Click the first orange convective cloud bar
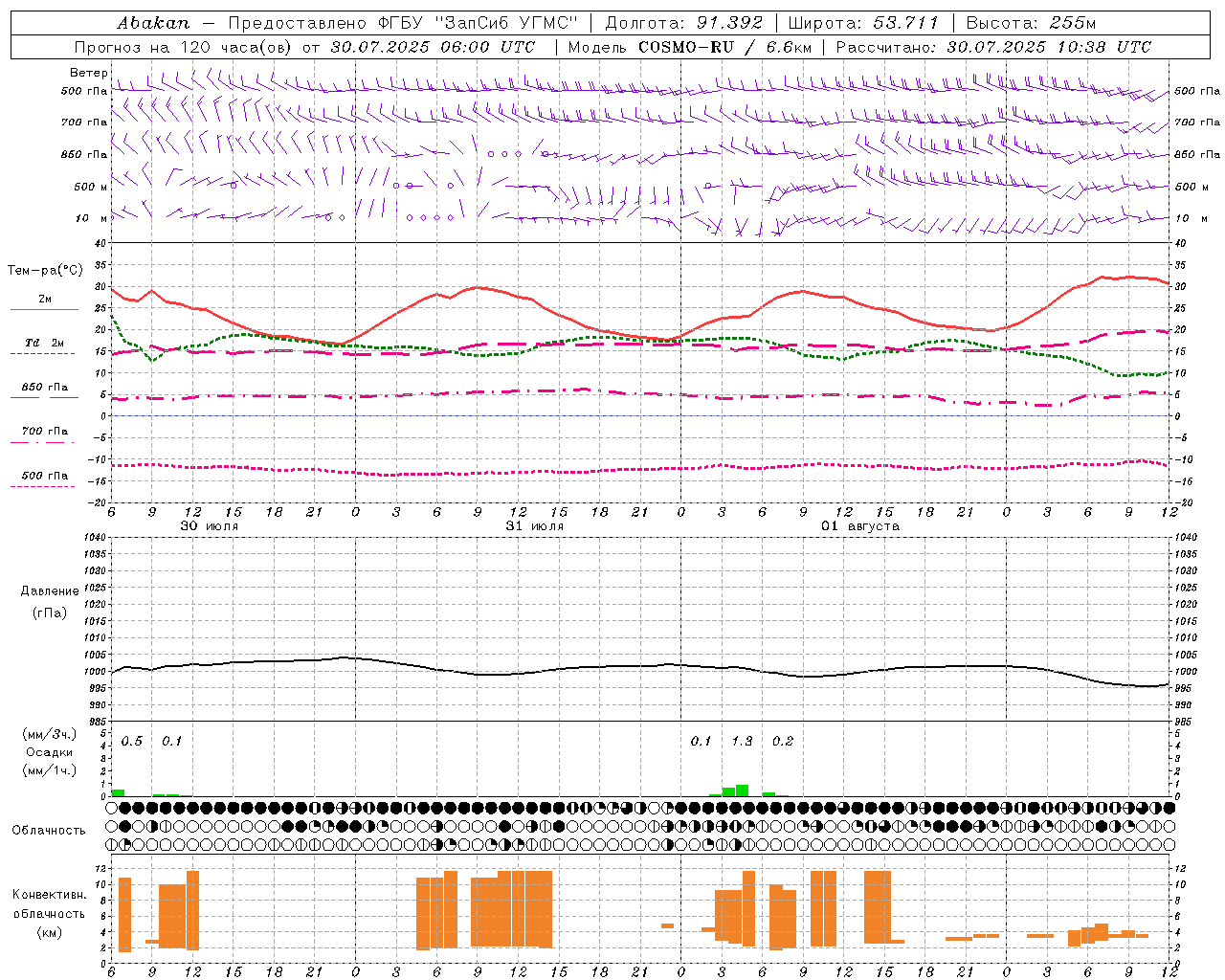 click(x=124, y=914)
